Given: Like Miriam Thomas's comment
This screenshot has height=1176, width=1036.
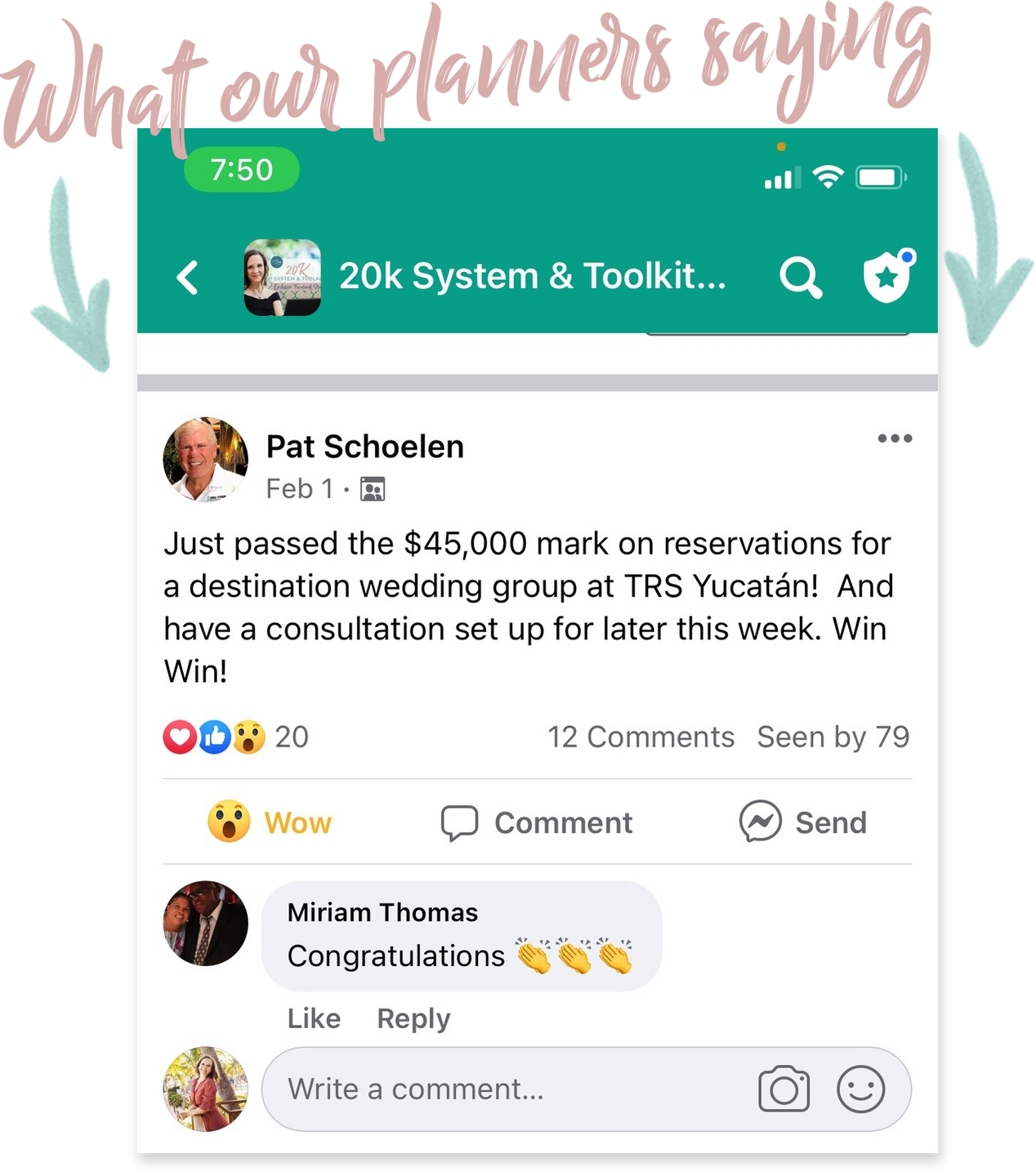Looking at the screenshot, I should pos(315,1018).
